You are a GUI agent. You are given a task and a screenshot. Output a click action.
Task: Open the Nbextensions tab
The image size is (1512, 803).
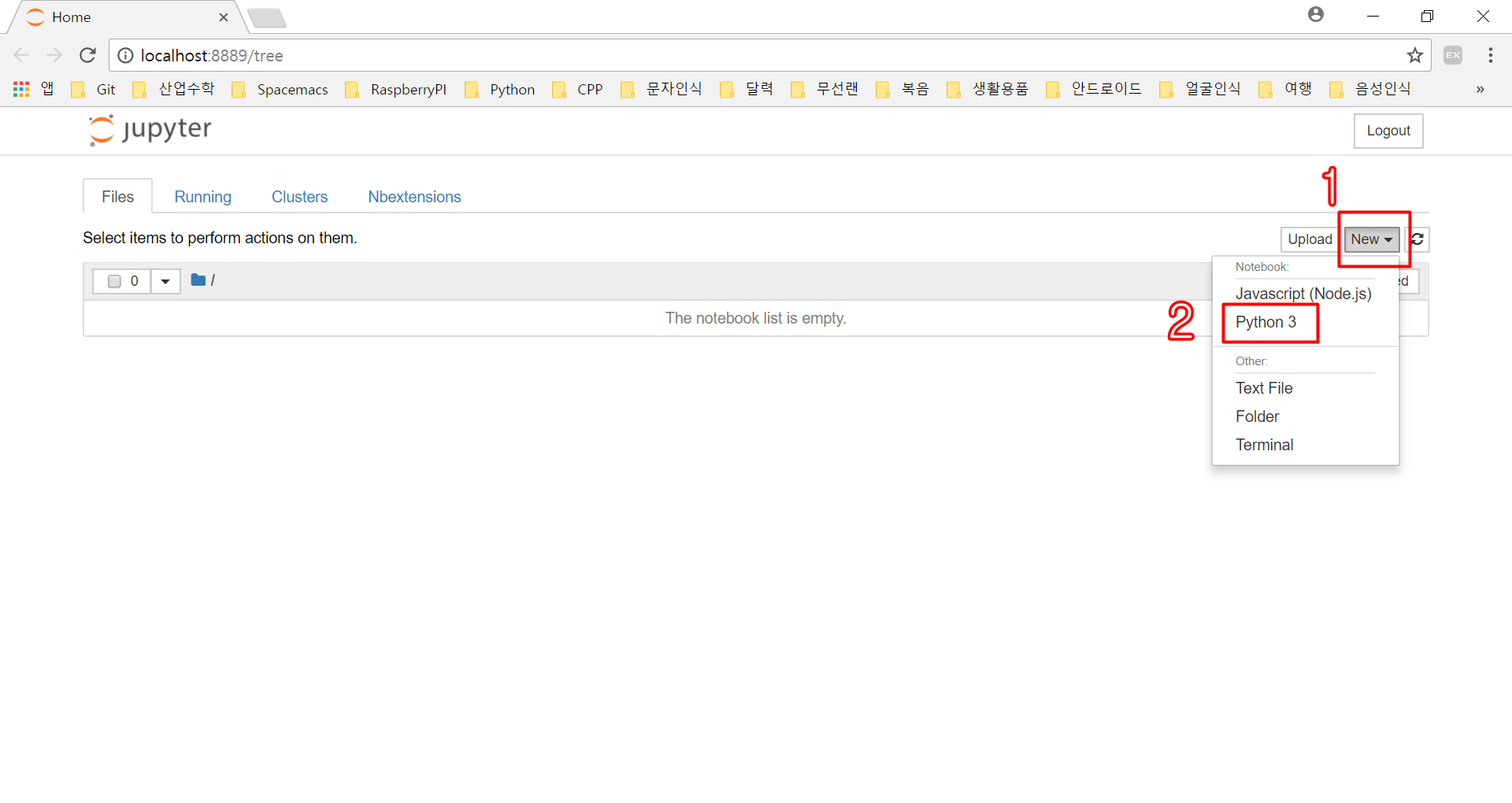click(x=414, y=197)
